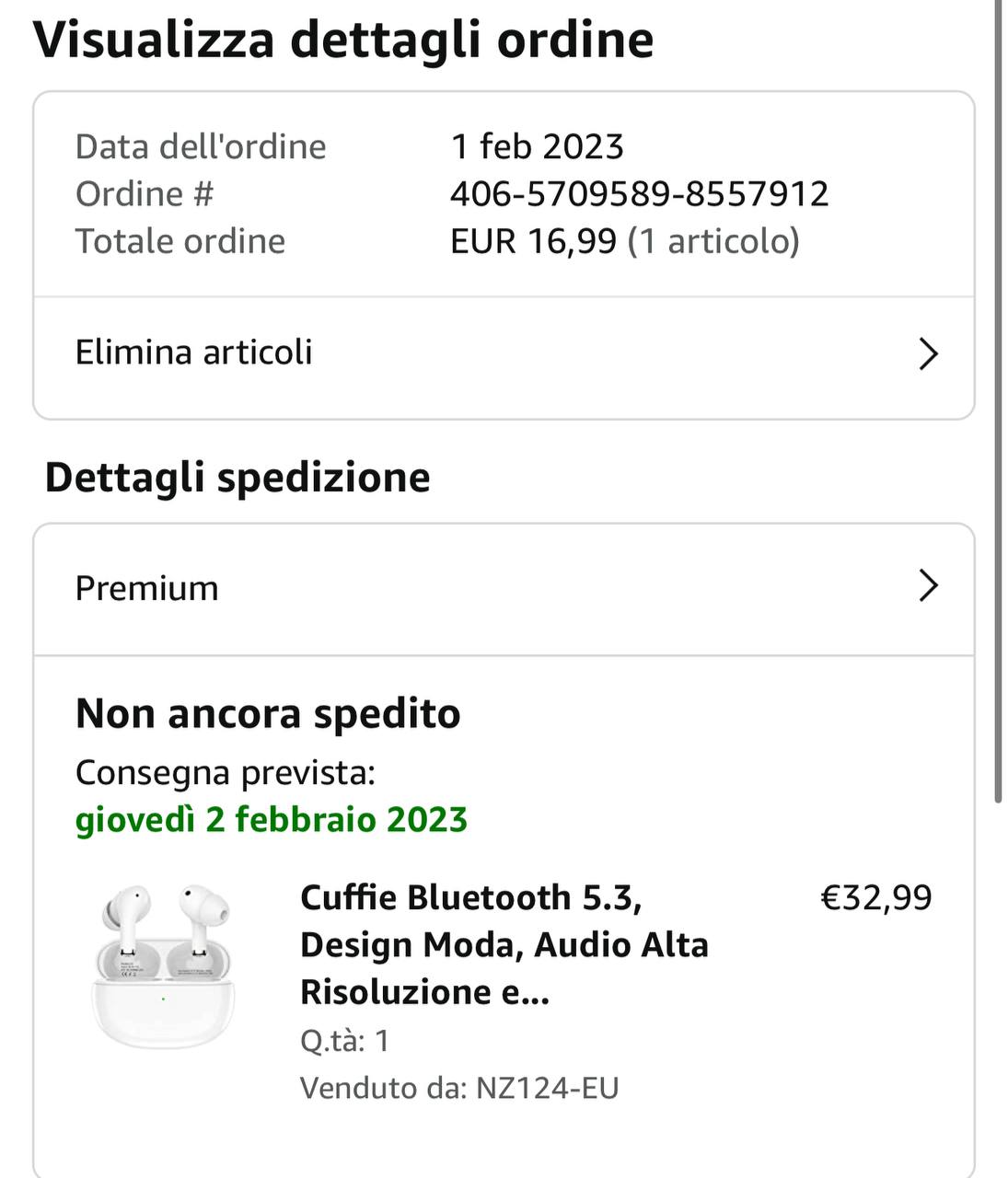
Task: Click the Q.tà: 1 quantity text
Action: pos(344,1041)
